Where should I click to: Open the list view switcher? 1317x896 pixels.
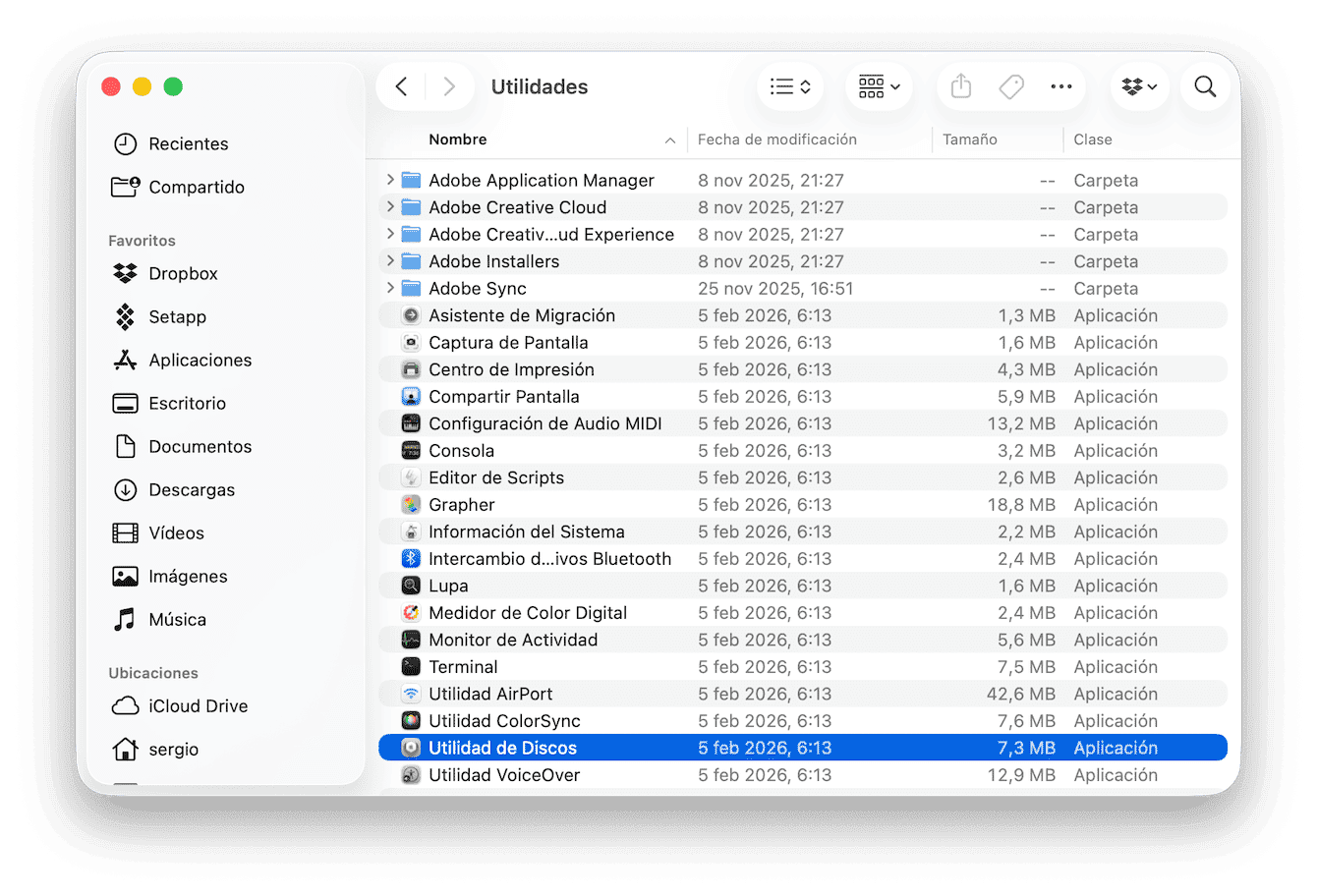coord(790,86)
